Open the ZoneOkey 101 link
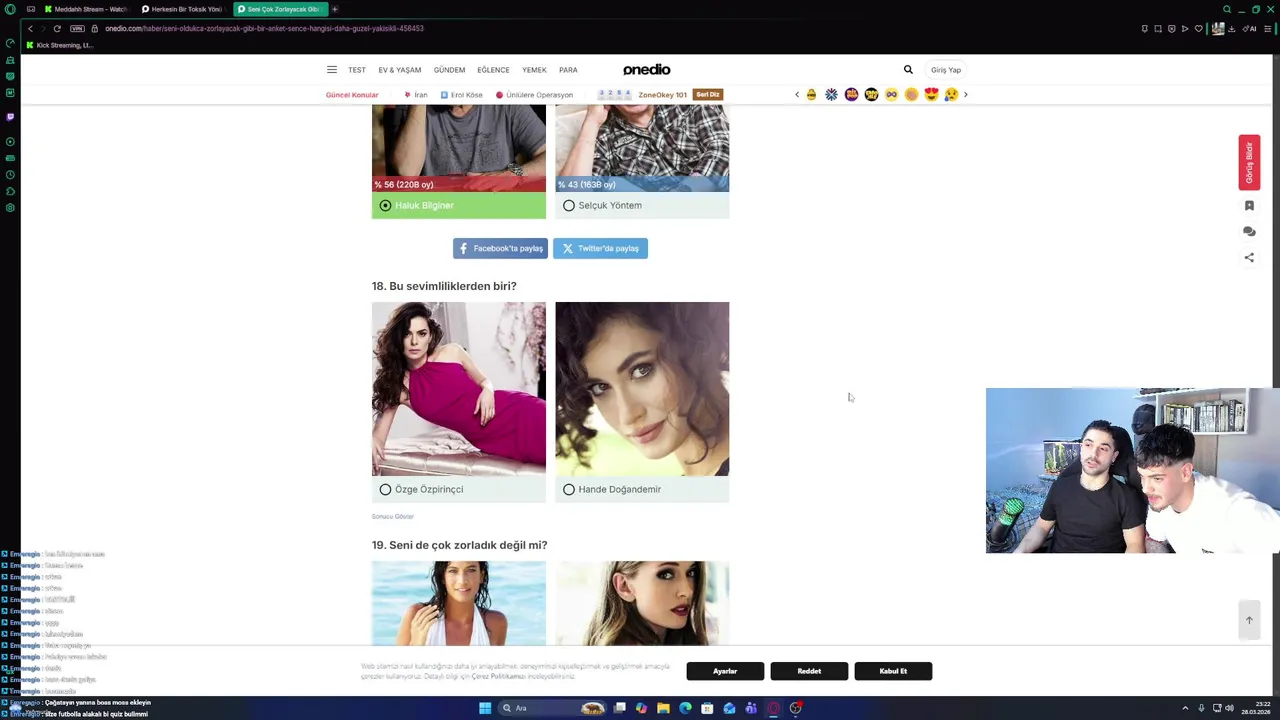The width and height of the screenshot is (1280, 720). [662, 95]
